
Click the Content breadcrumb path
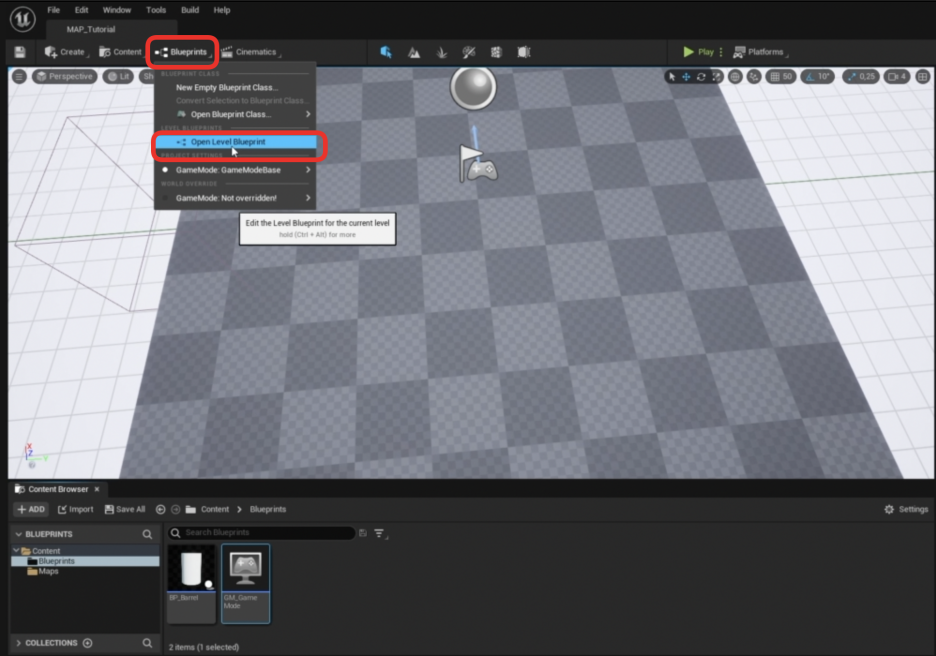[x=214, y=509]
